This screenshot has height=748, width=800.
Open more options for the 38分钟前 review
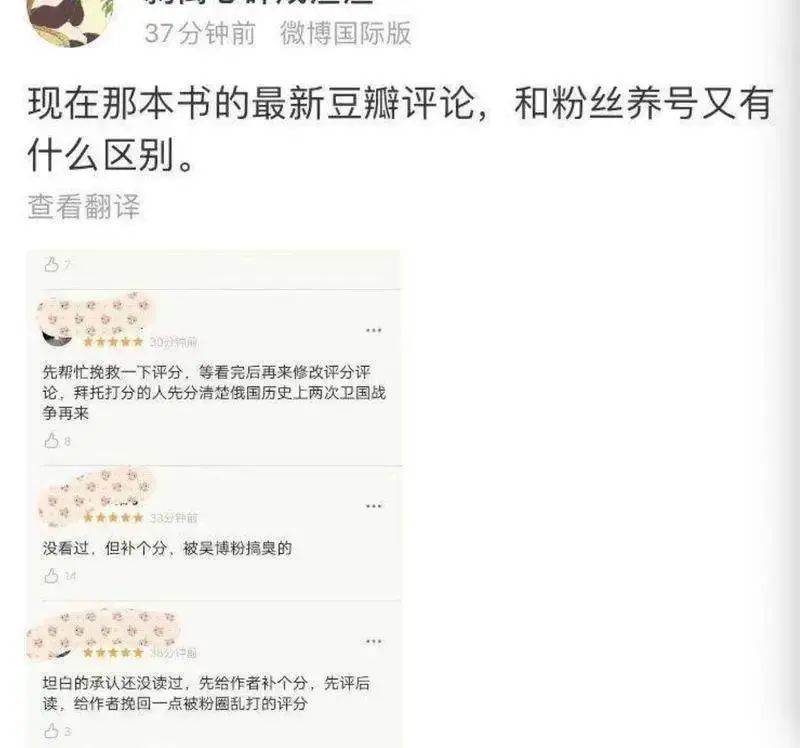(373, 641)
